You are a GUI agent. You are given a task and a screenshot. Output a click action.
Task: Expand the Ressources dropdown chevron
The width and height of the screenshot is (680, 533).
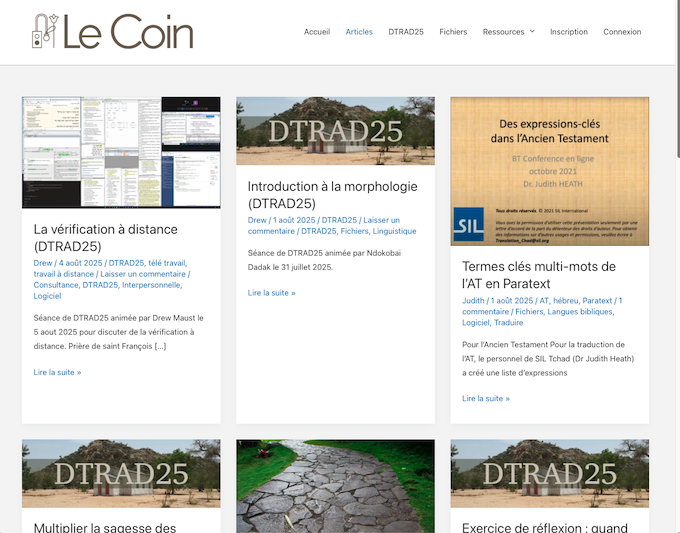pyautogui.click(x=532, y=31)
